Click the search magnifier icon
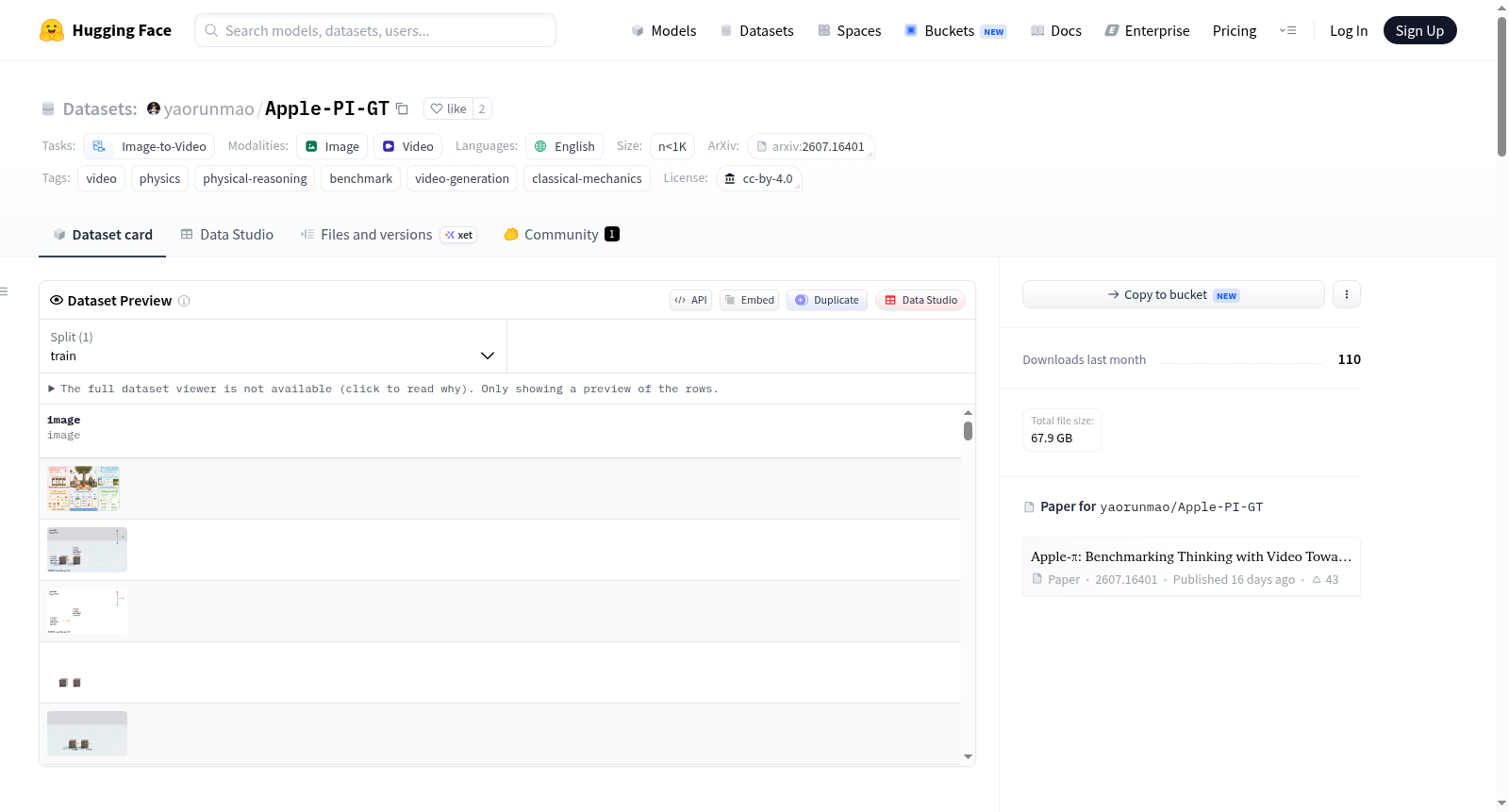This screenshot has height=812, width=1509. pyautogui.click(x=211, y=30)
